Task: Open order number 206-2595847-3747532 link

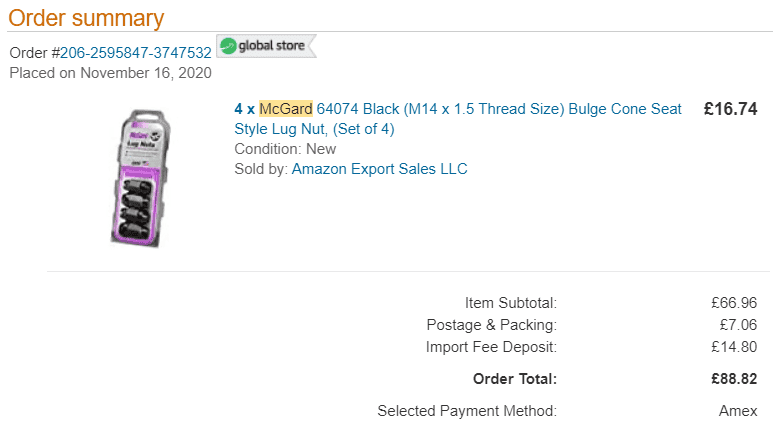Action: 136,53
